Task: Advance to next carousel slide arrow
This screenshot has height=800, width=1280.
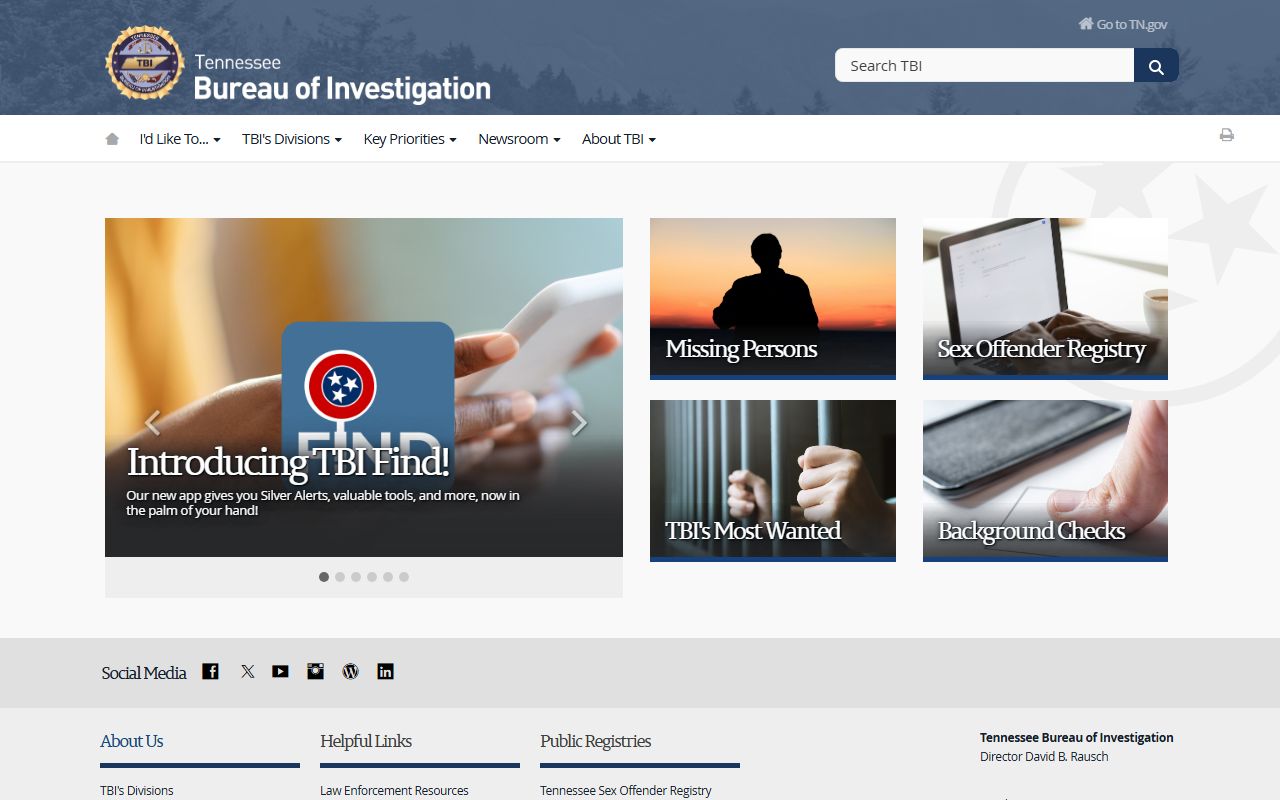Action: (578, 423)
